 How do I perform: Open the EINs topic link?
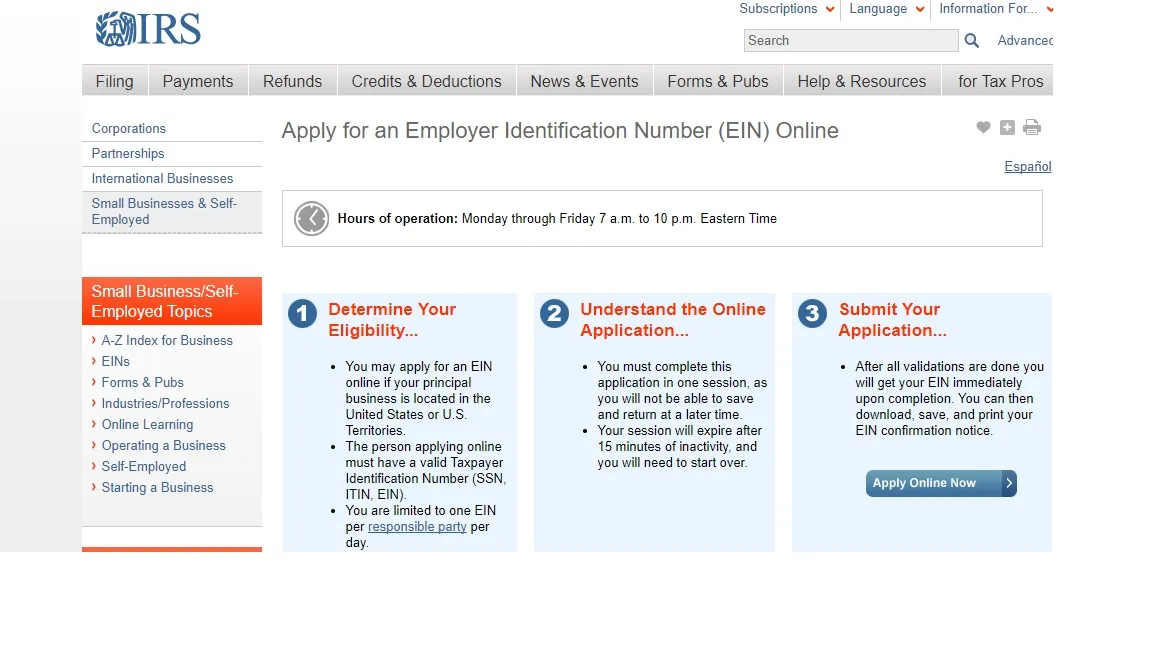pyautogui.click(x=115, y=361)
